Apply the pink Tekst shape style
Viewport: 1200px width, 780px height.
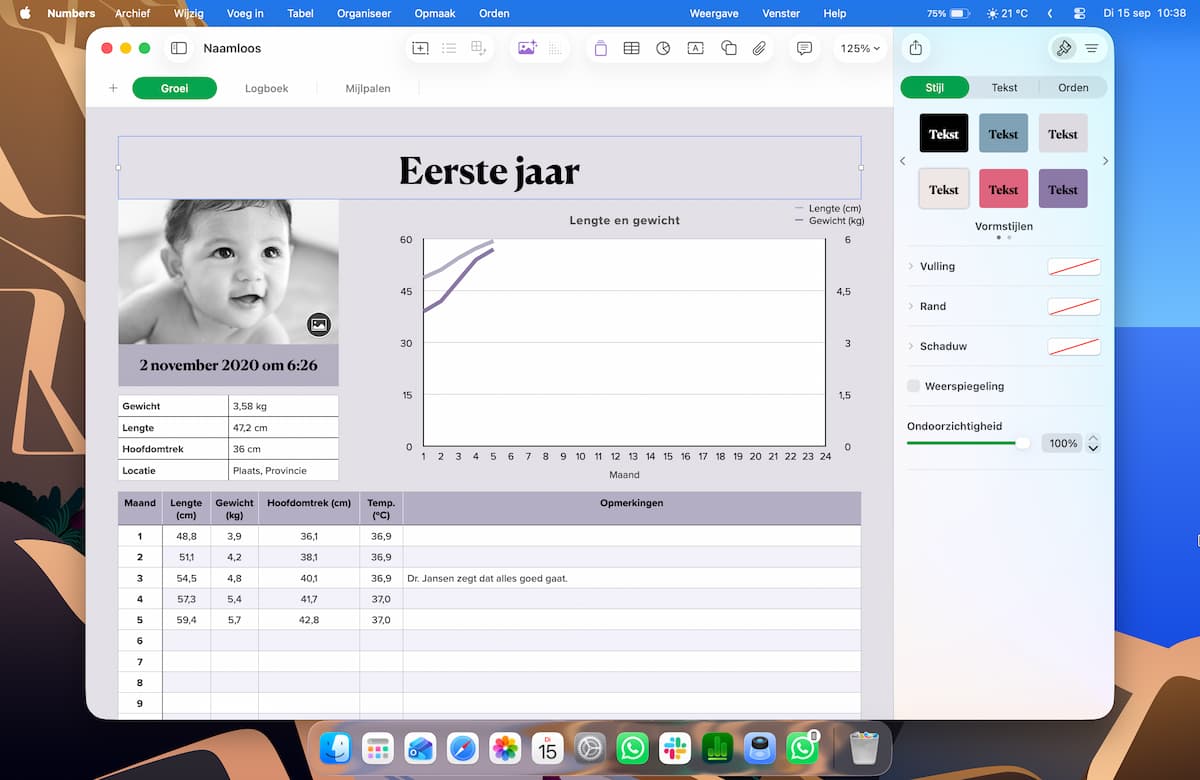pos(1003,189)
